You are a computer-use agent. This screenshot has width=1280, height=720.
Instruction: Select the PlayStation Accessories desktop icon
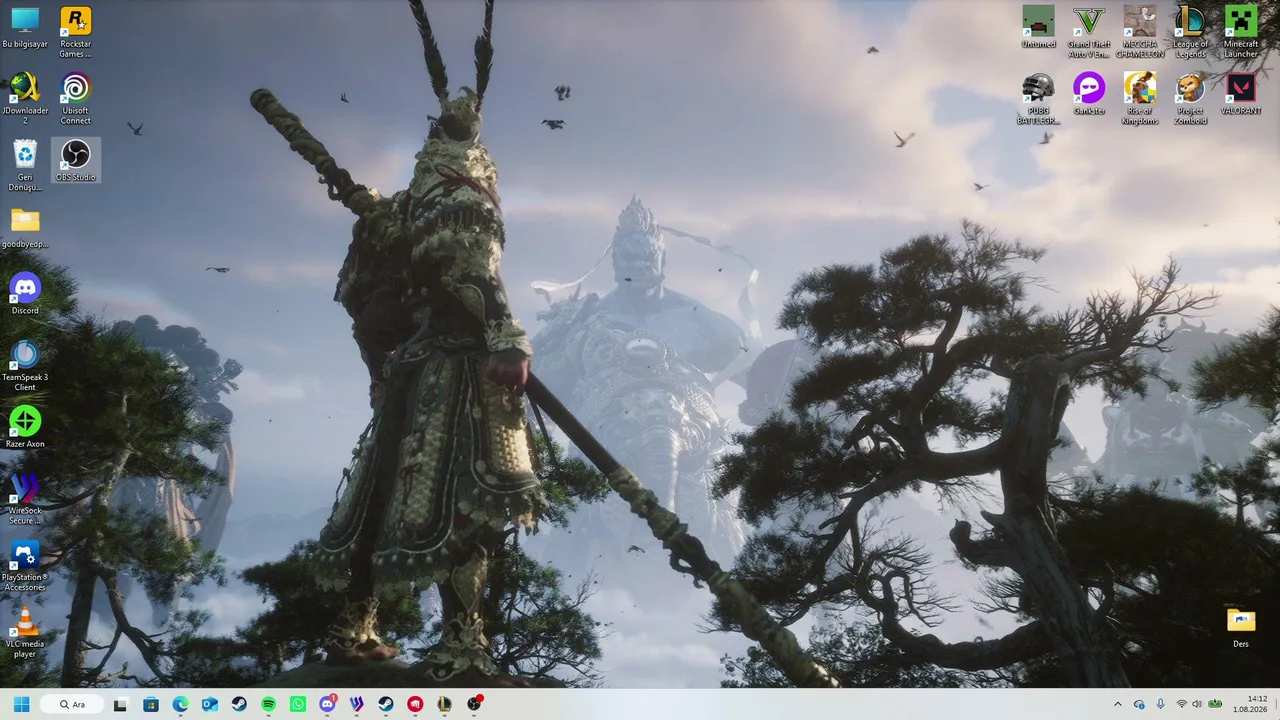tap(25, 566)
